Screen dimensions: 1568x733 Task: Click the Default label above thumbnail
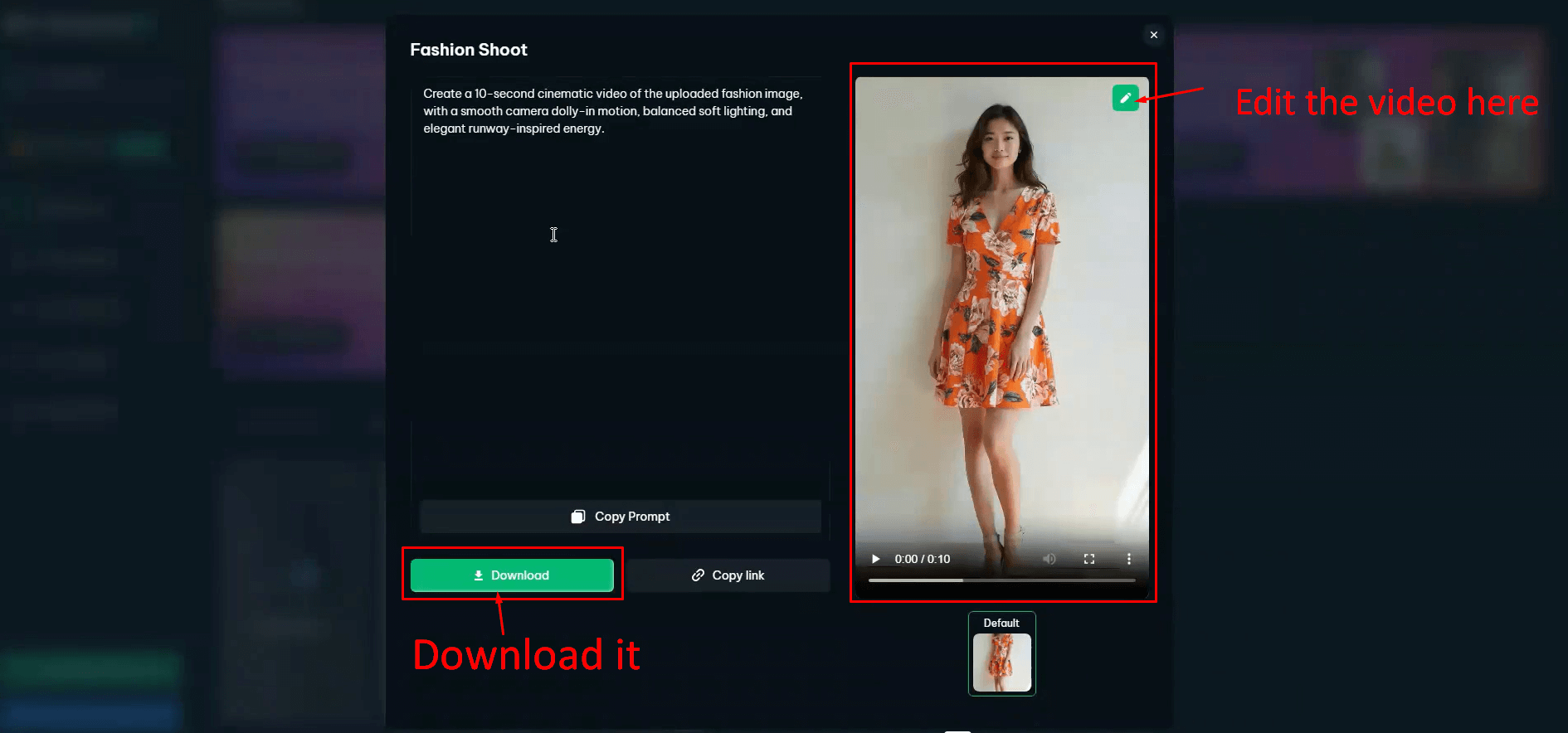click(1001, 623)
